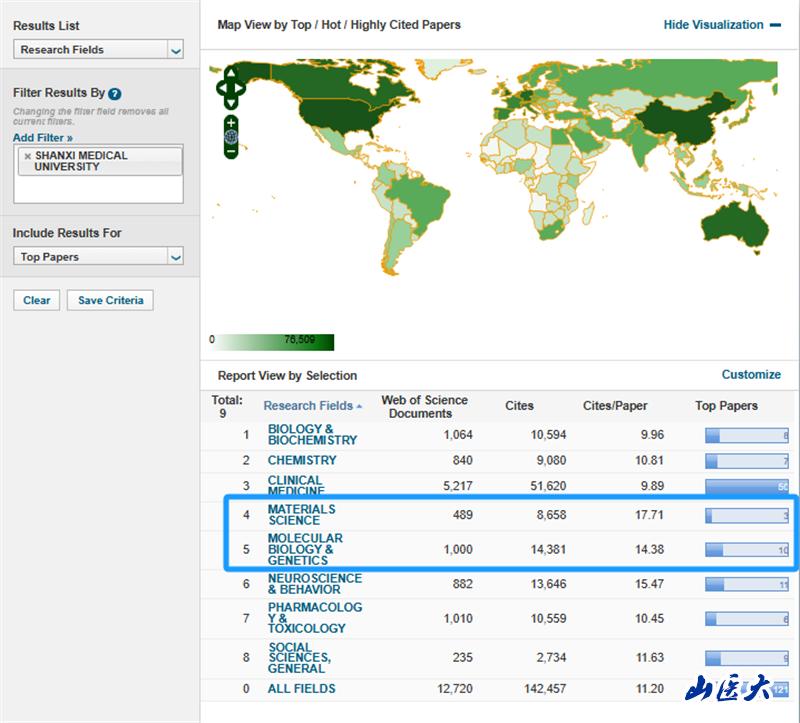The height and width of the screenshot is (723, 800).
Task: Click the Save Criteria button
Action: coord(110,300)
